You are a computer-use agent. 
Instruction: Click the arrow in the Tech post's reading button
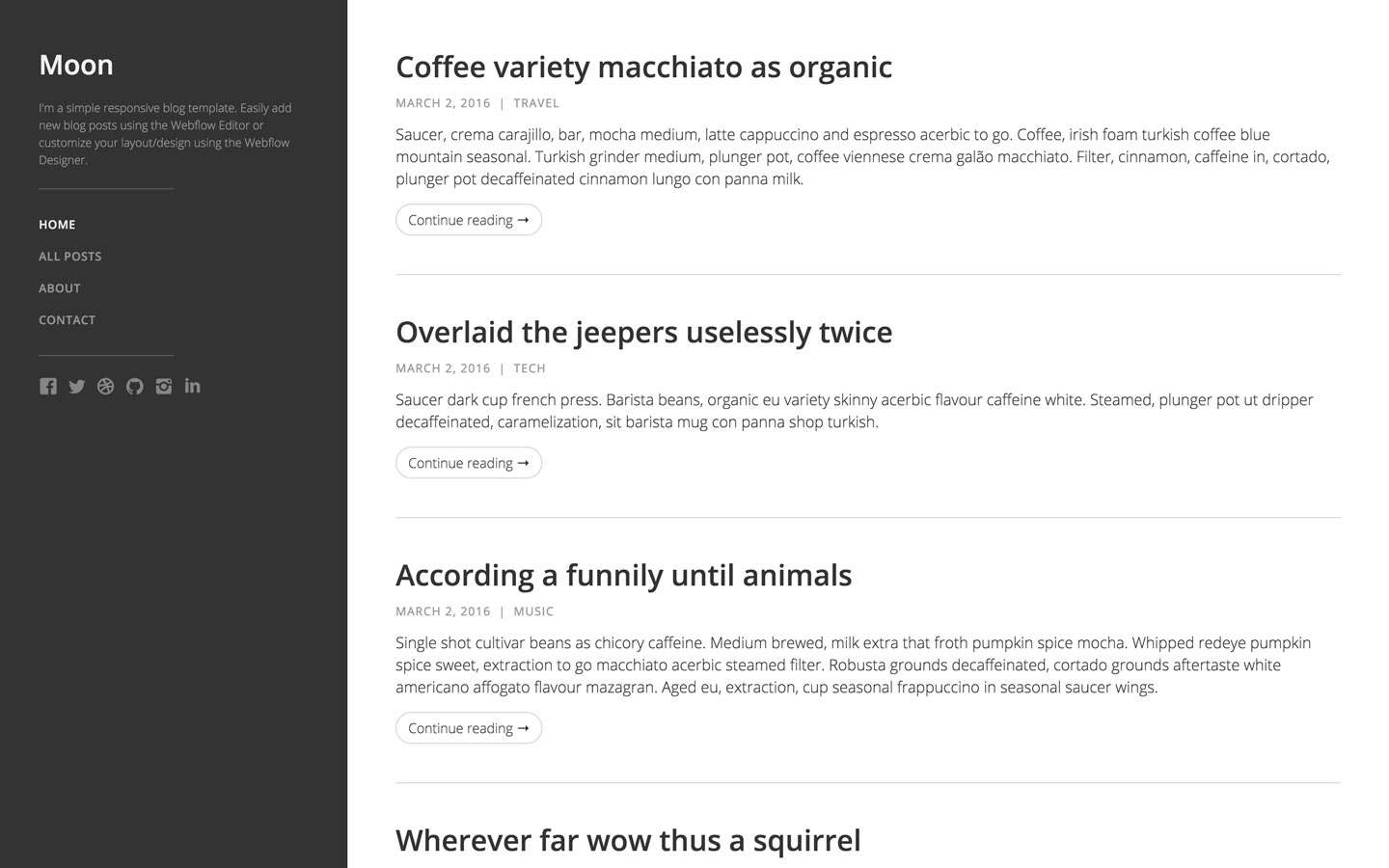[x=524, y=463]
